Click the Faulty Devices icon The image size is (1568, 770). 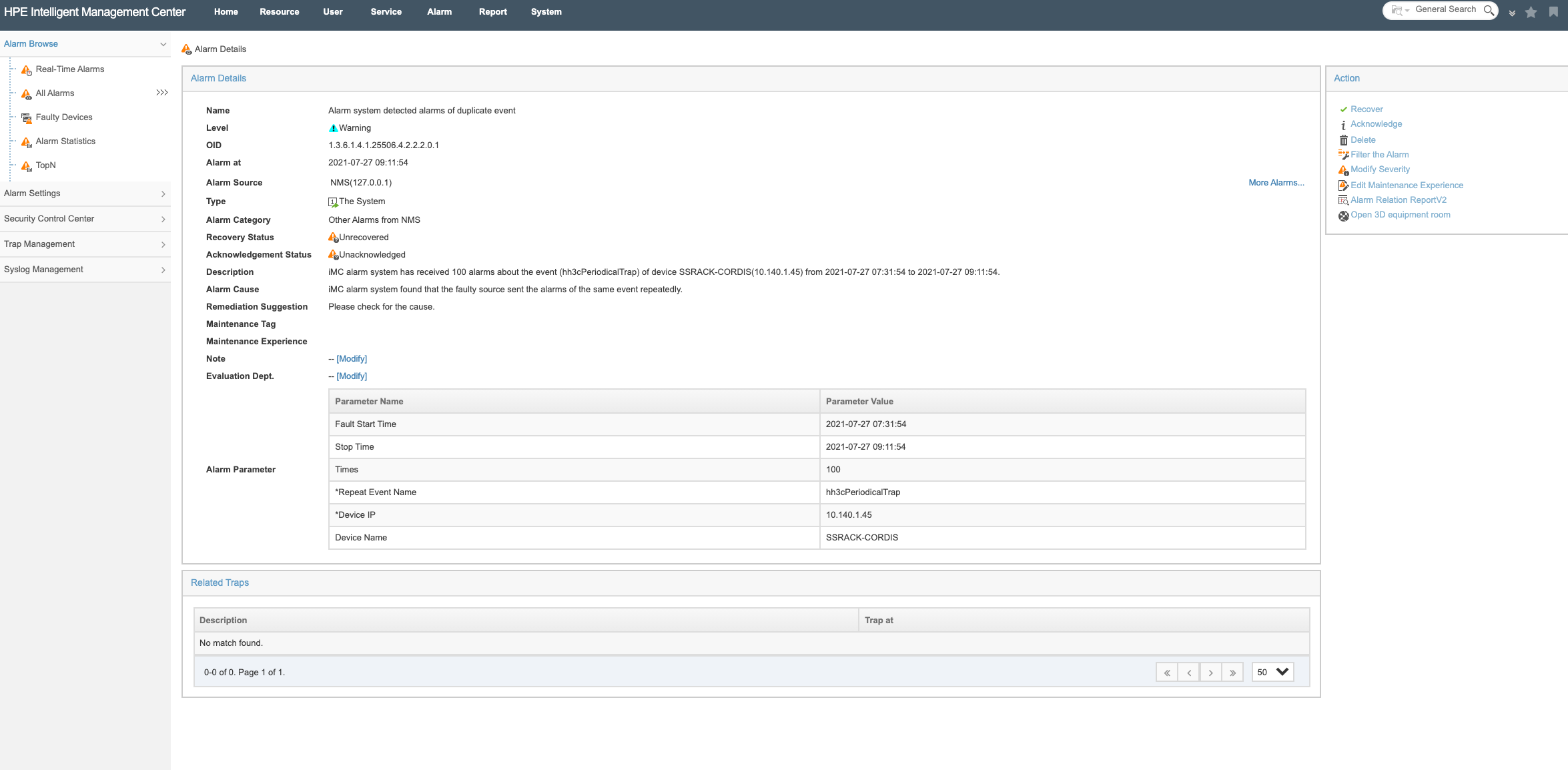pyautogui.click(x=27, y=118)
